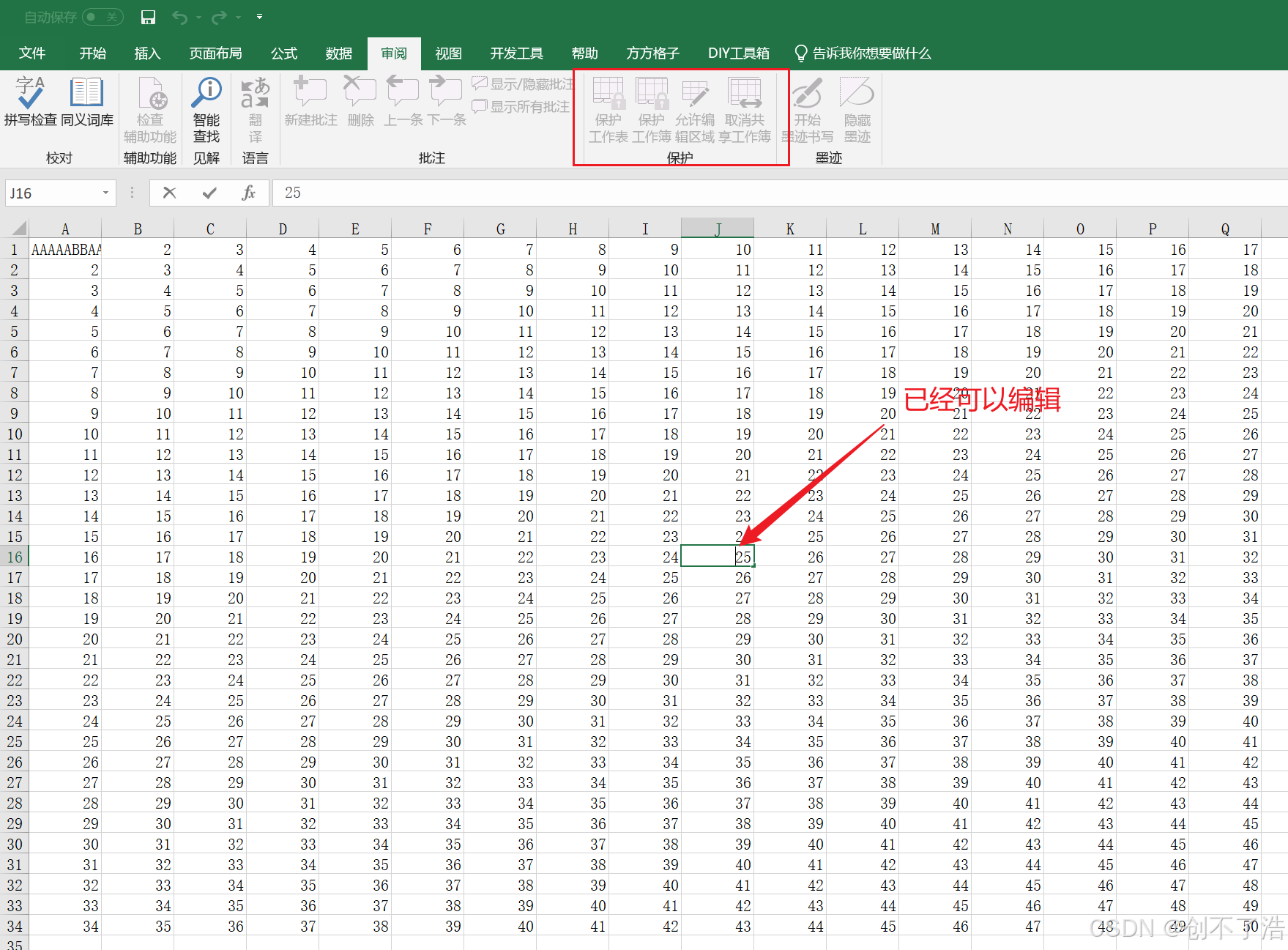The height and width of the screenshot is (950, 1288).
Task: Click the 告诉我你想要做什么 search box
Action: [x=863, y=53]
